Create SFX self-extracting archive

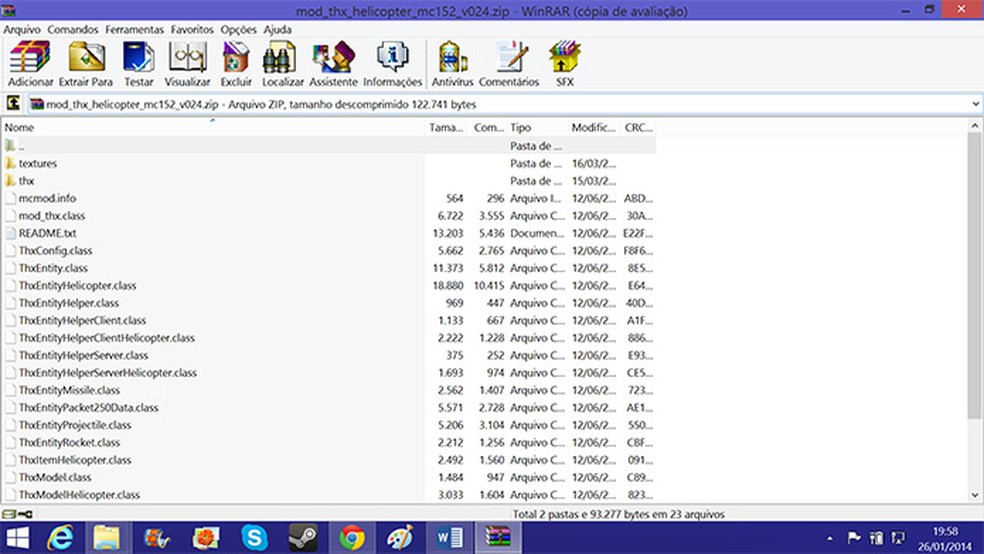[565, 63]
